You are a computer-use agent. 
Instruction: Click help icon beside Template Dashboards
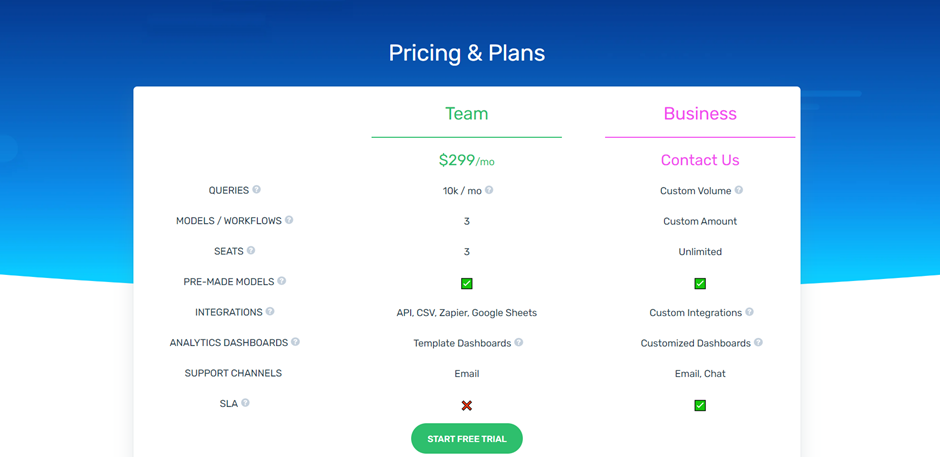(x=519, y=342)
